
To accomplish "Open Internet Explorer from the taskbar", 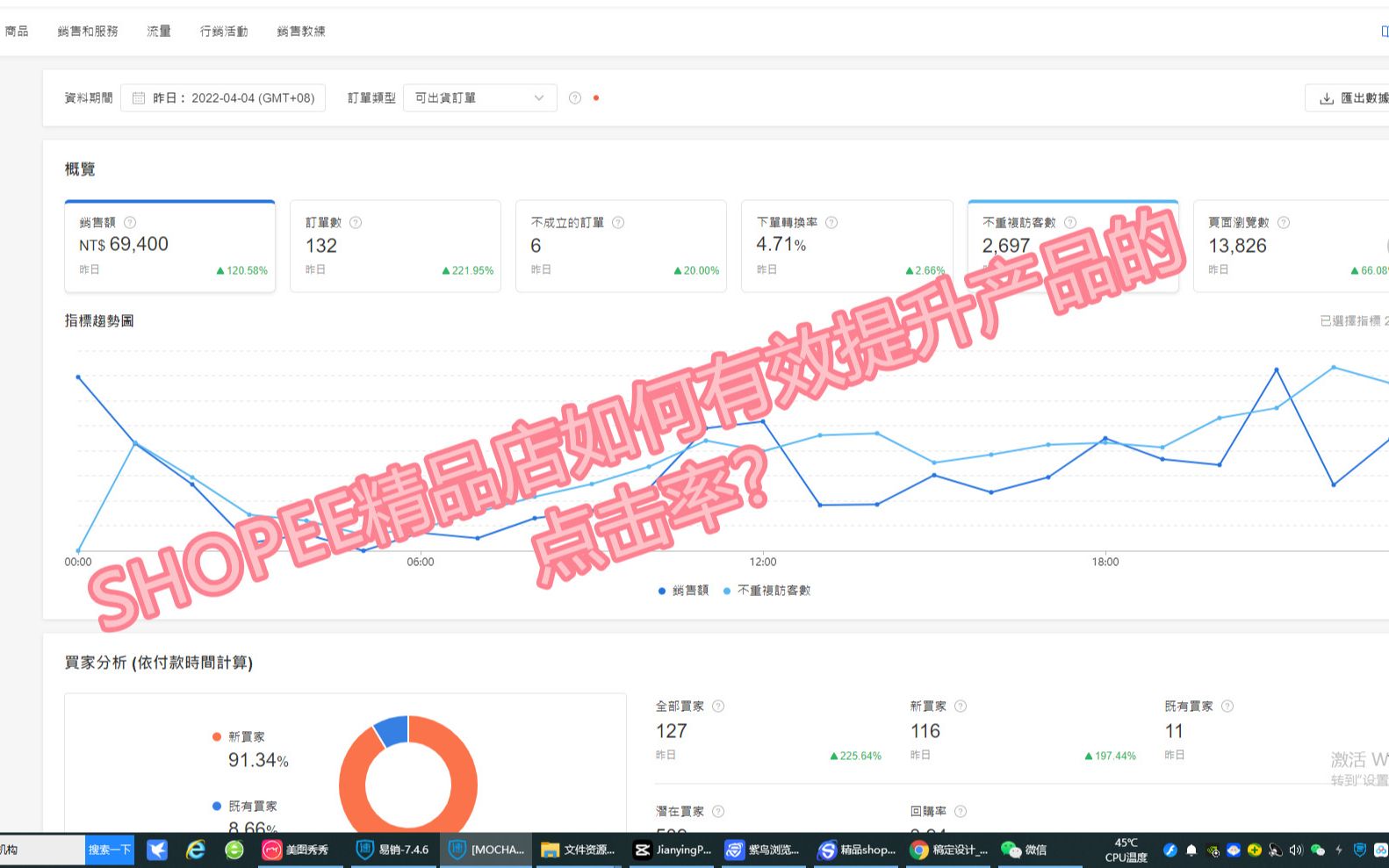I will click(x=196, y=850).
